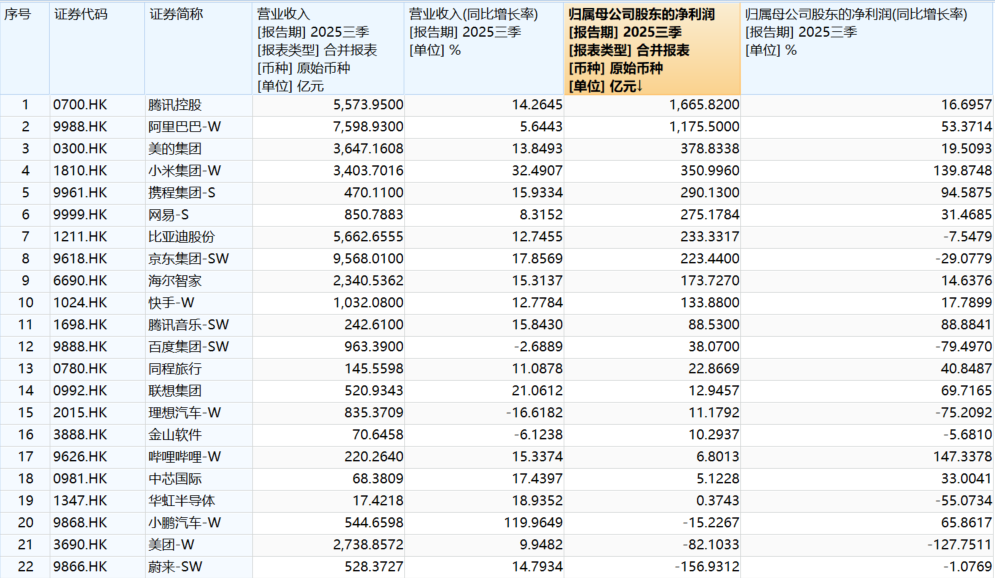Open stock code 0700.HK
995x578 pixels.
80,105
